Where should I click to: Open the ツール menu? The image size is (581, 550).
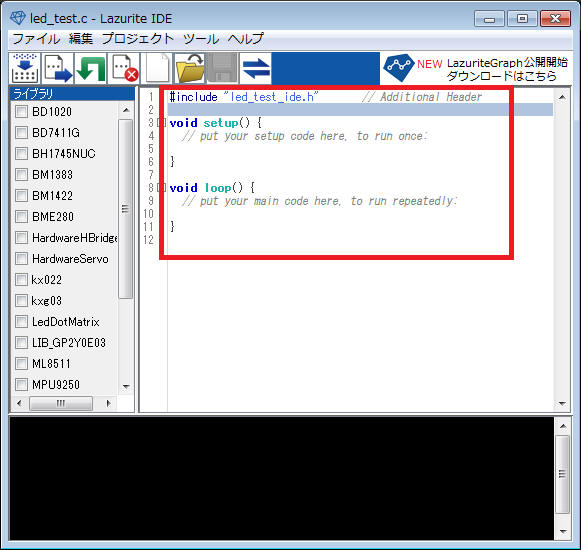(x=201, y=39)
